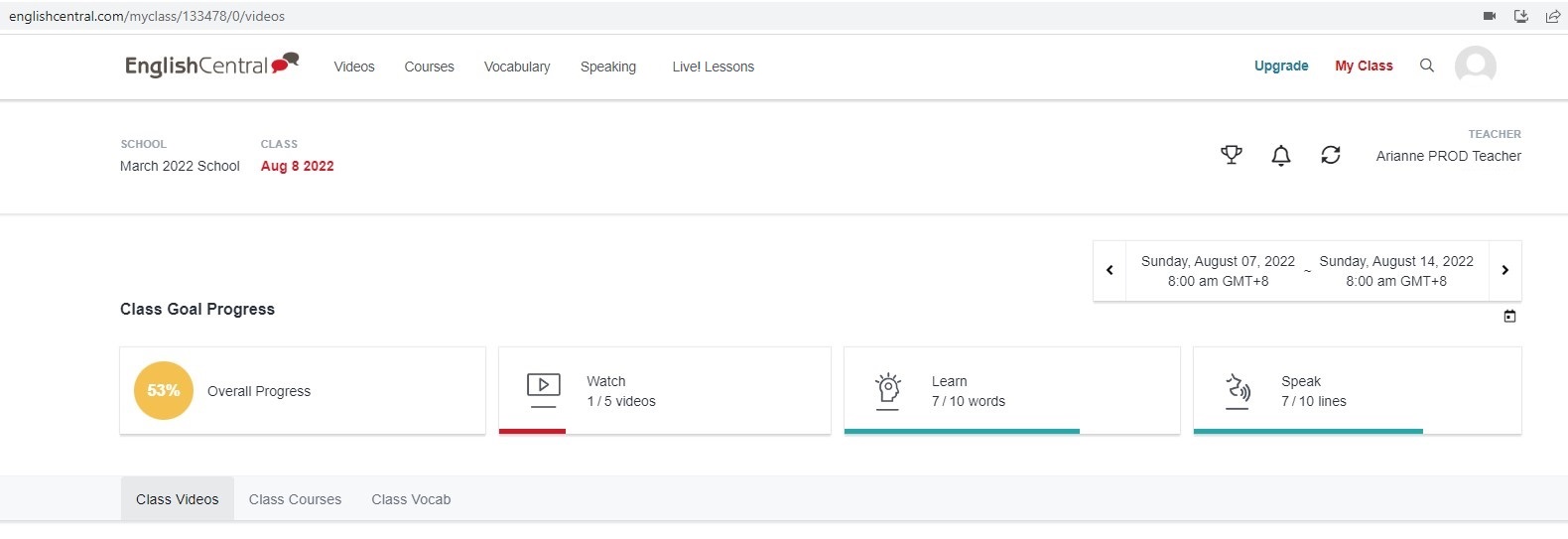
Task: Click the Upgrade link
Action: pyautogui.click(x=1281, y=66)
